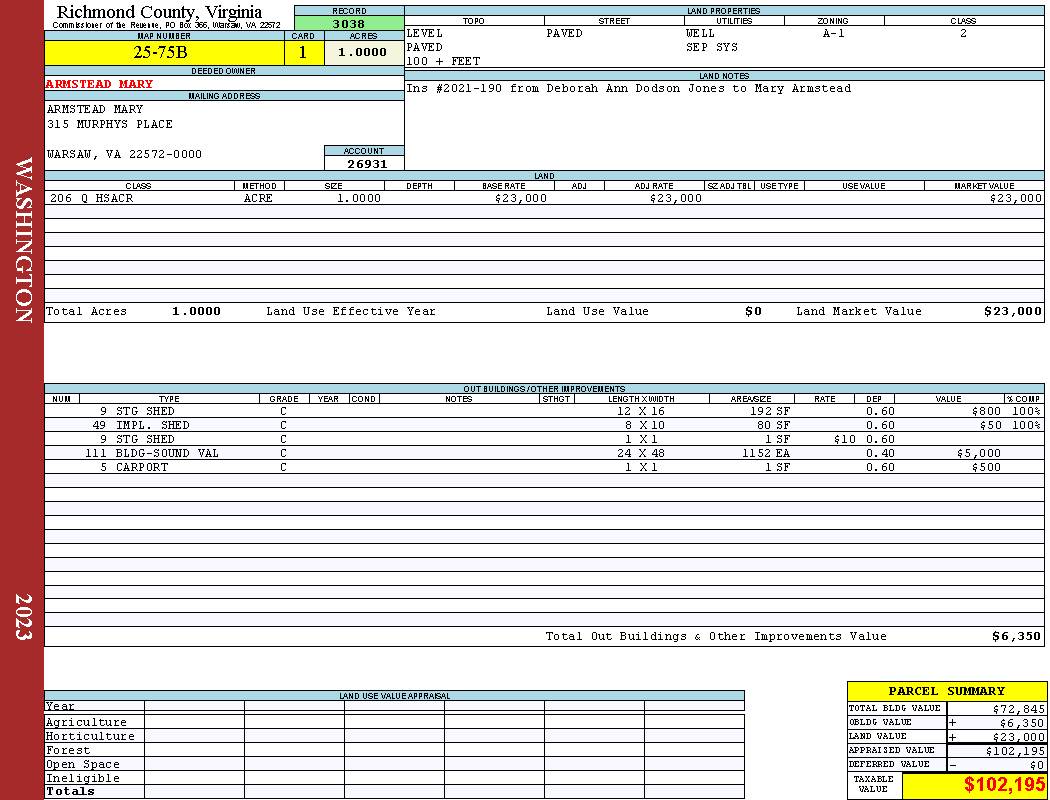Click WARSAW, VA 22572-0000 address line
The image size is (1050, 800).
coord(124,154)
